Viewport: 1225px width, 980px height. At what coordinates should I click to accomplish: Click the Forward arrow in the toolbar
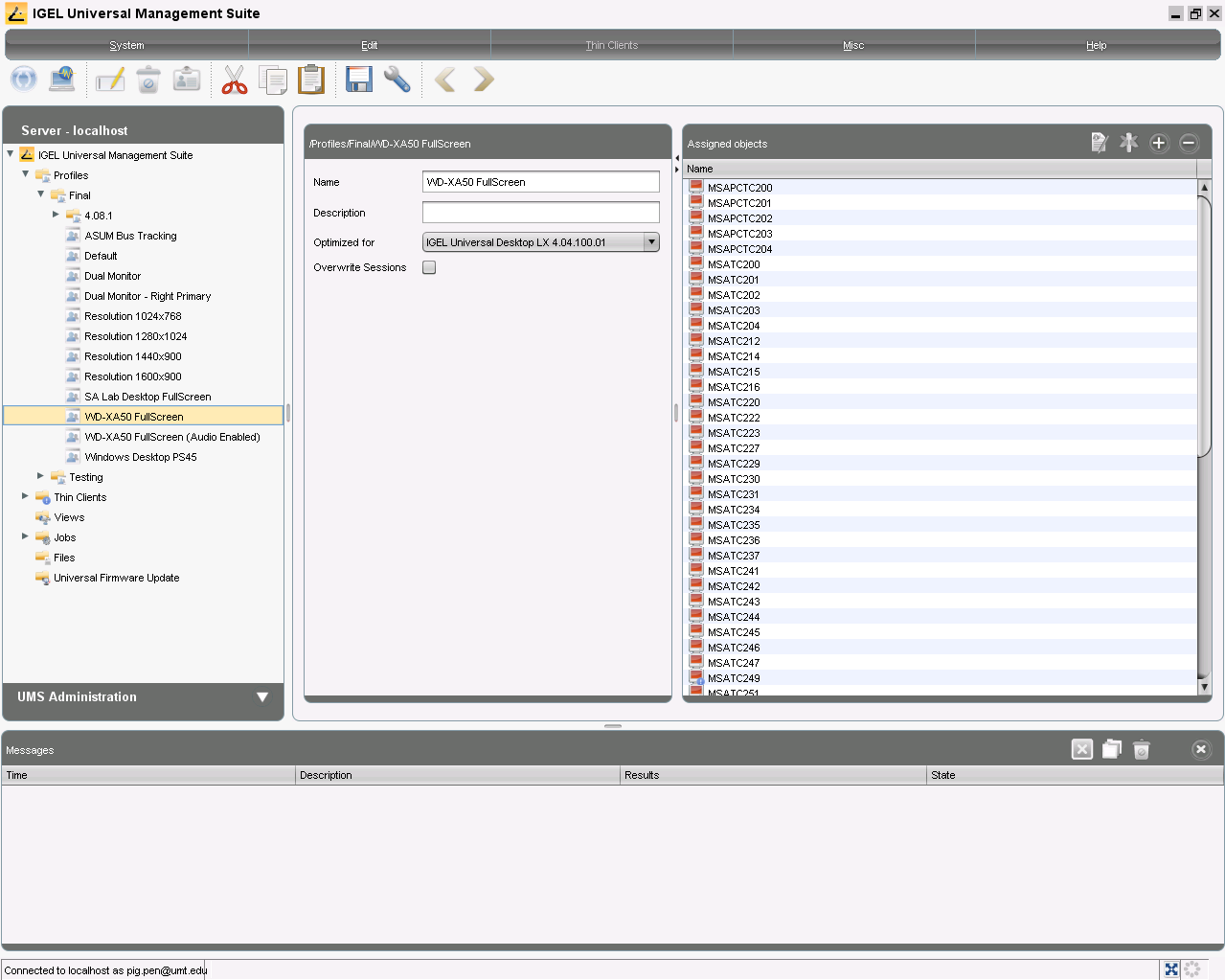coord(484,80)
